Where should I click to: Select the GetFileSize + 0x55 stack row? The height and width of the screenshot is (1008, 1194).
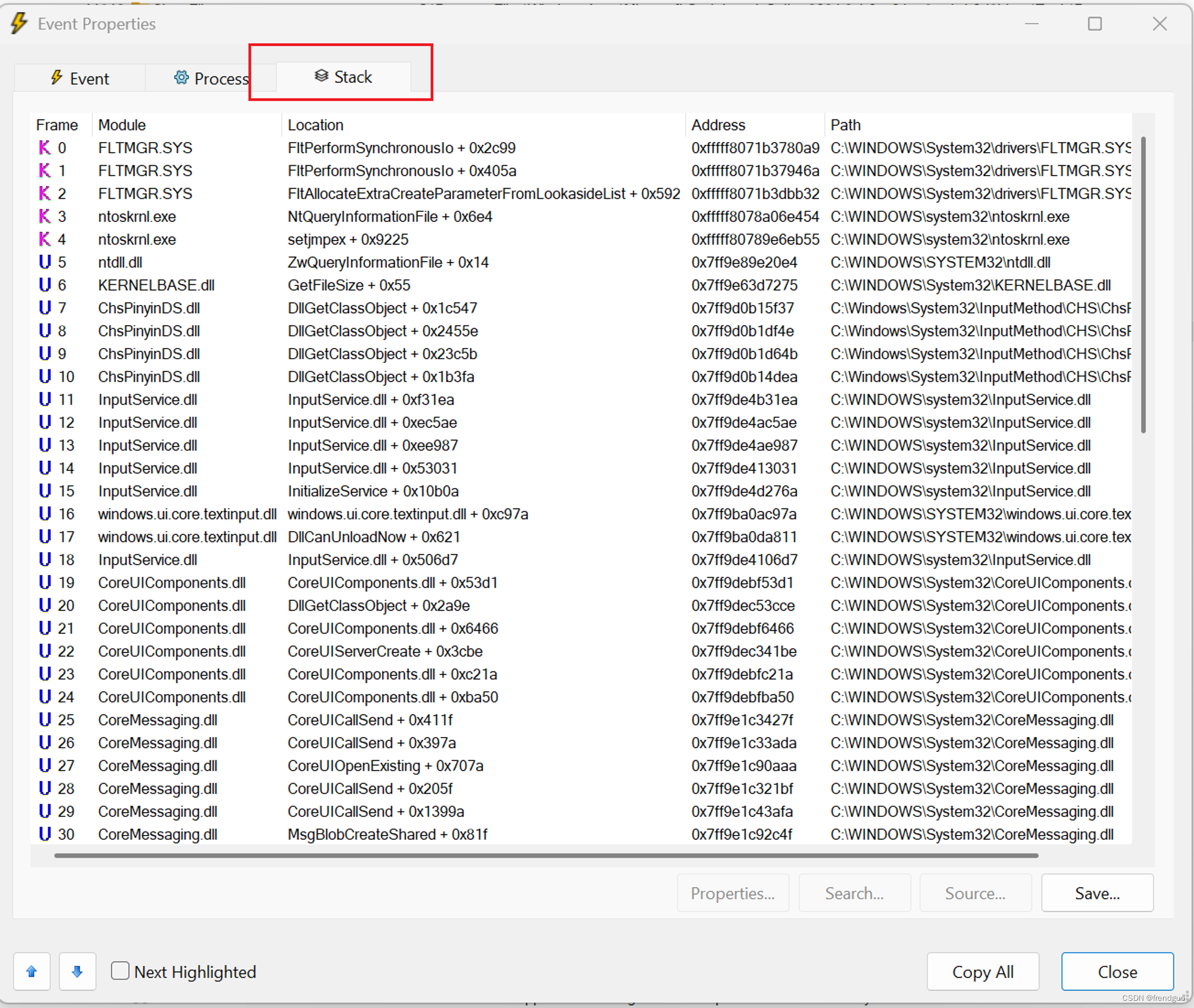click(x=349, y=285)
